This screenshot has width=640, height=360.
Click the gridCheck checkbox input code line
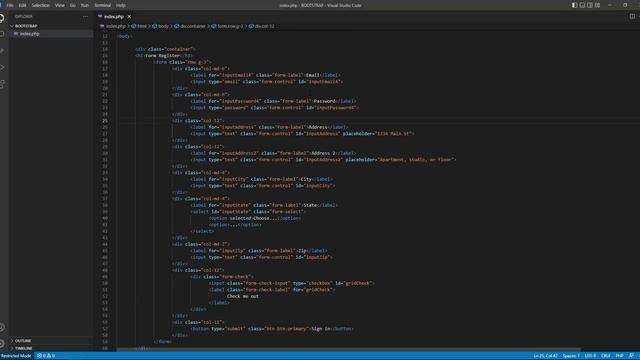point(291,283)
